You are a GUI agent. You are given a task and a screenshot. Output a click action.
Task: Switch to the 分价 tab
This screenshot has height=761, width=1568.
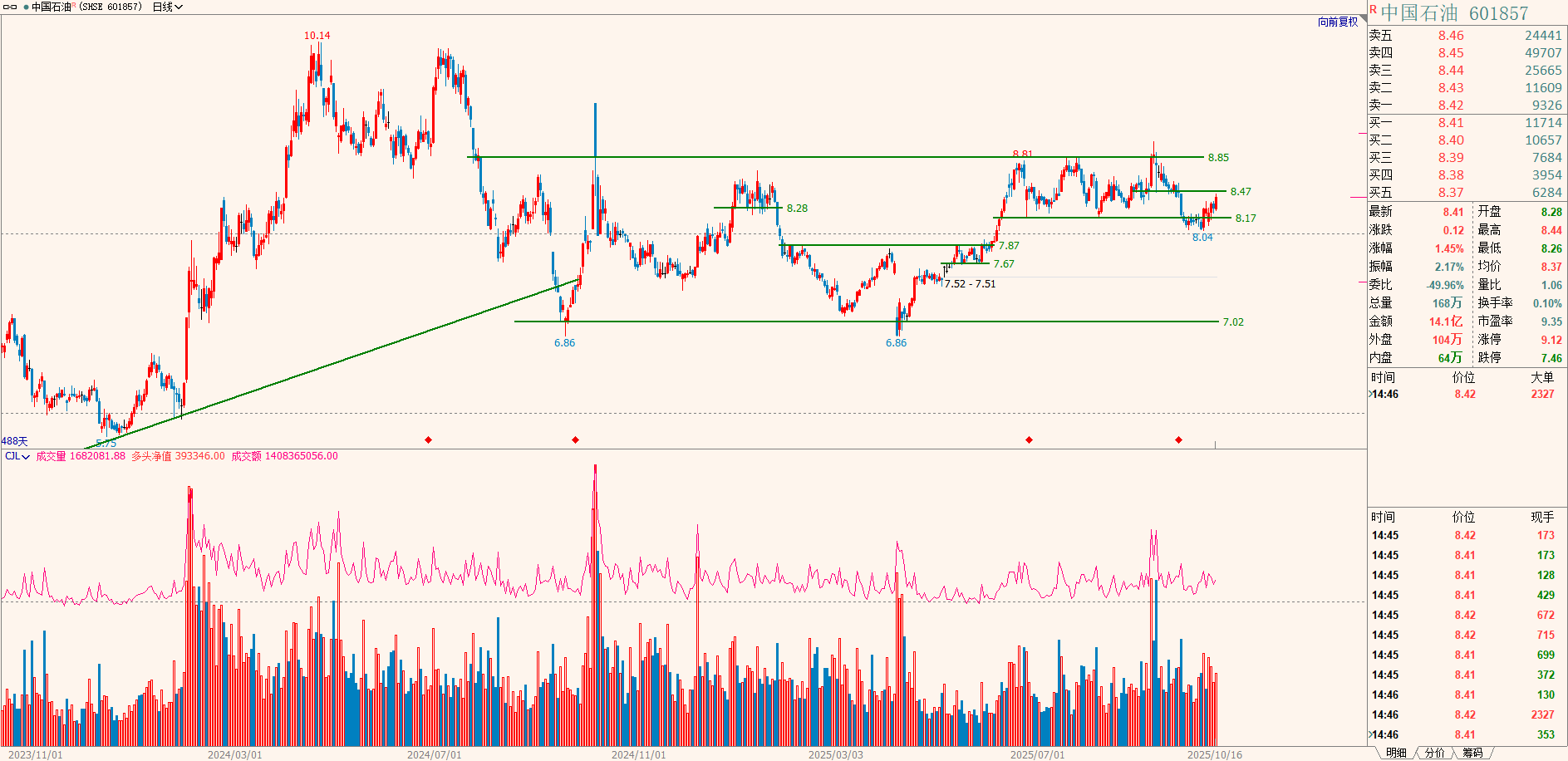(1435, 753)
